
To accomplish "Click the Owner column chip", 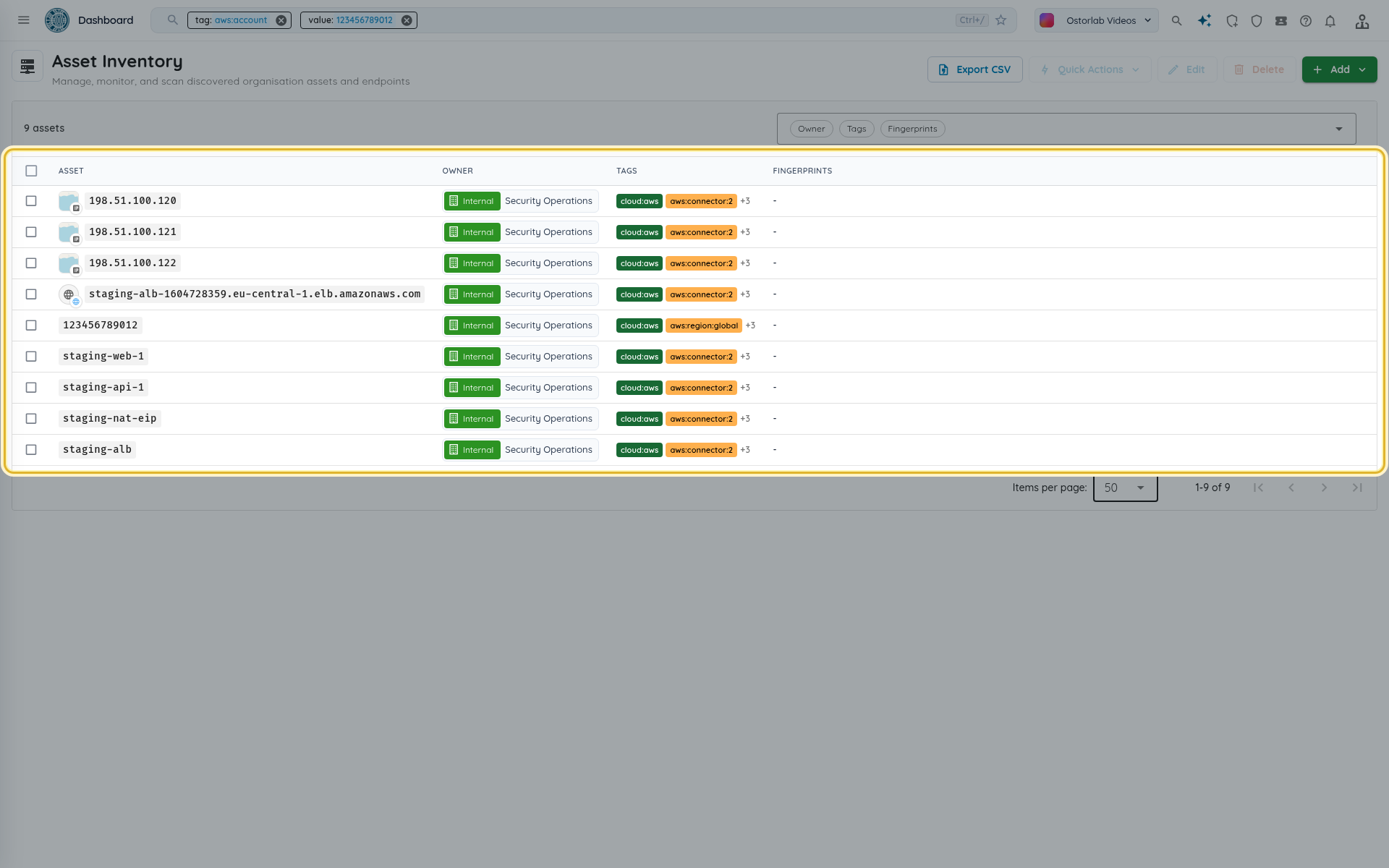I will coord(811,129).
